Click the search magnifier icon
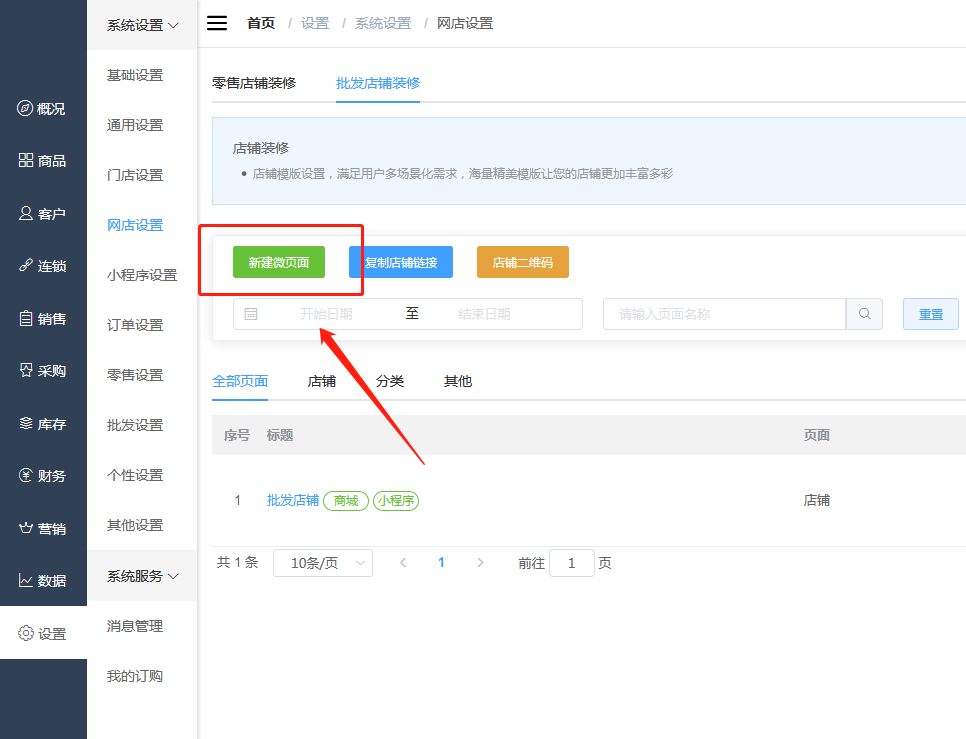 864,314
